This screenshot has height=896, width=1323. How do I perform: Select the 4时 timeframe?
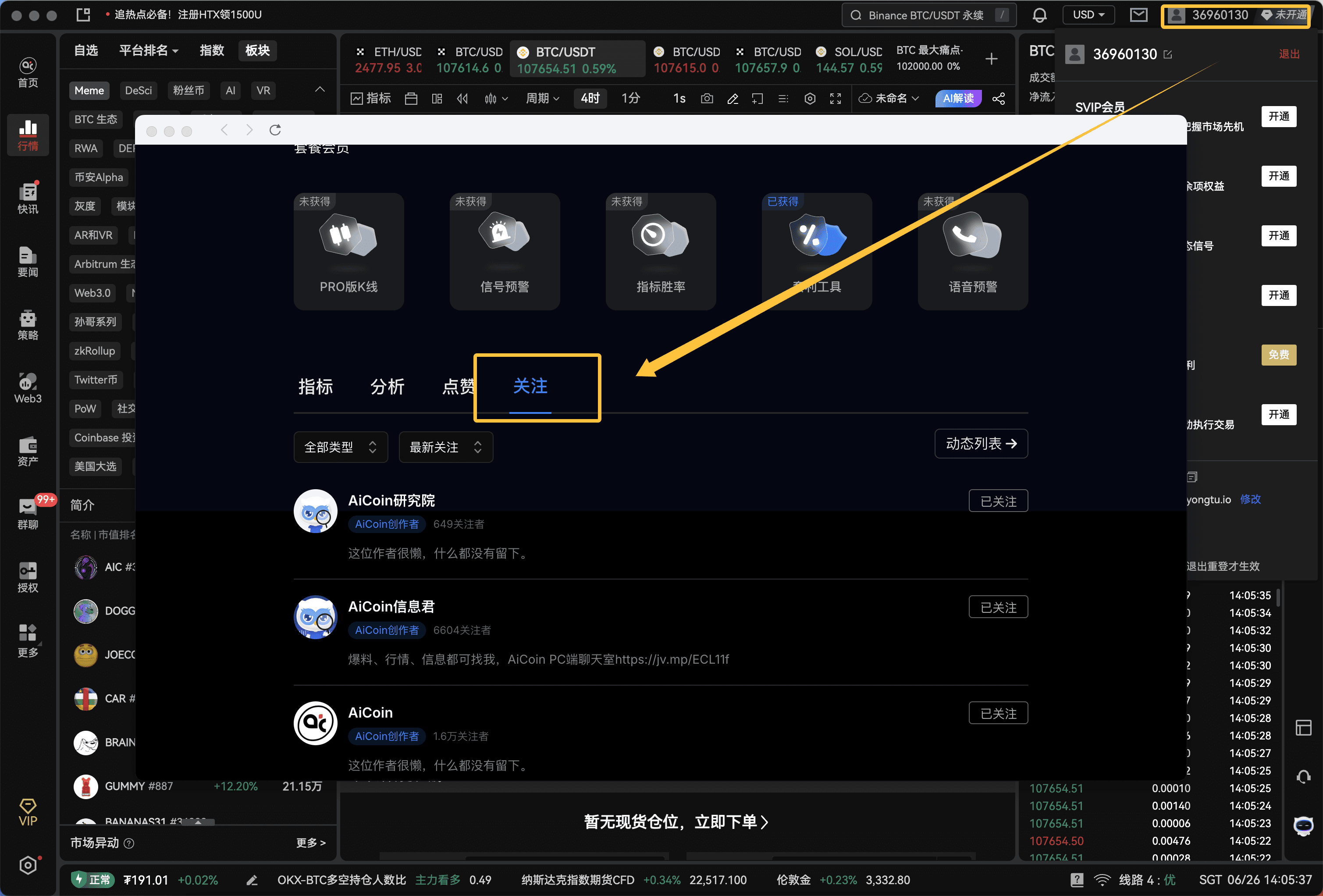[x=590, y=99]
